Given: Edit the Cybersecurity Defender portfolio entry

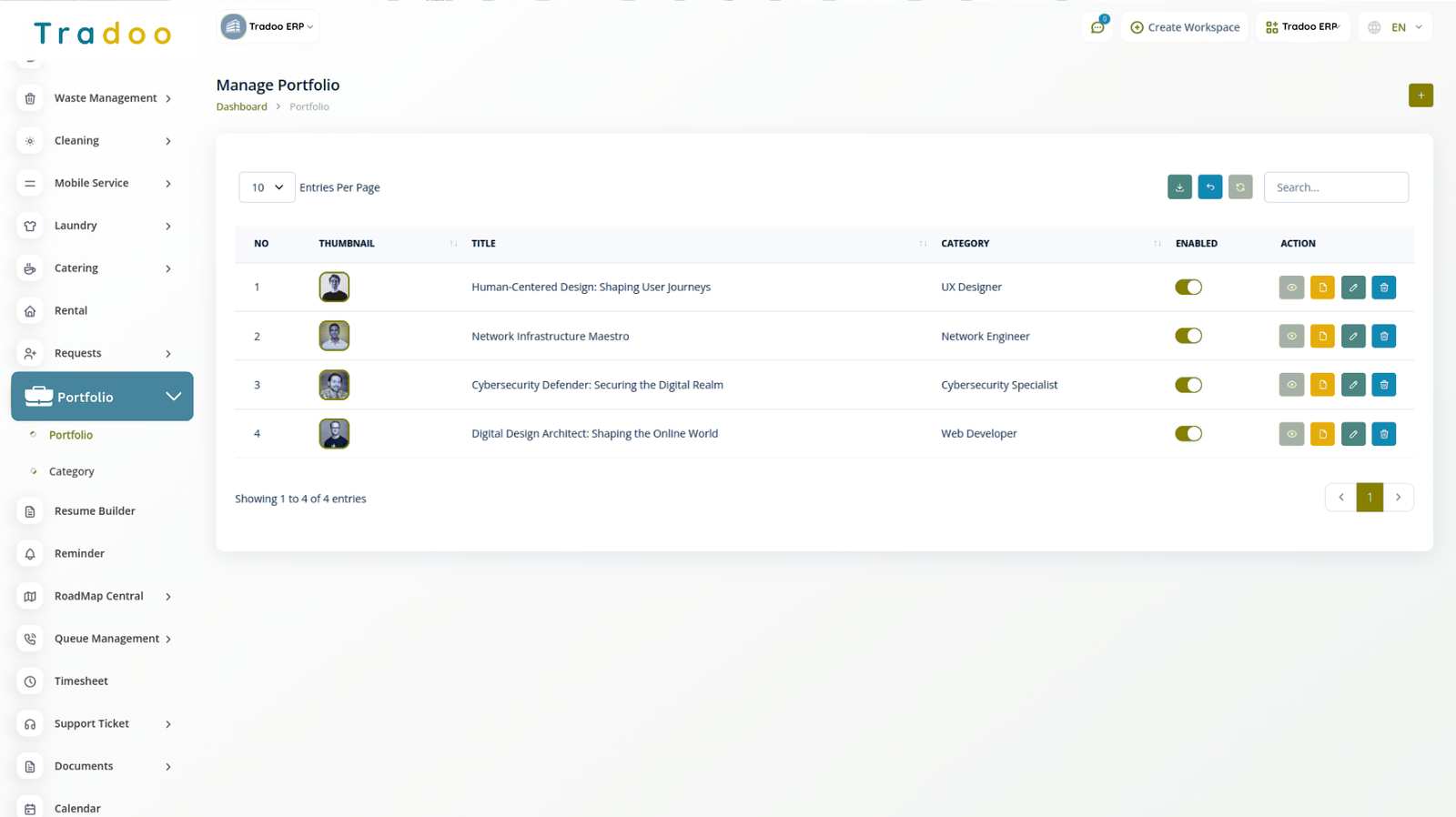Looking at the screenshot, I should tap(1353, 385).
